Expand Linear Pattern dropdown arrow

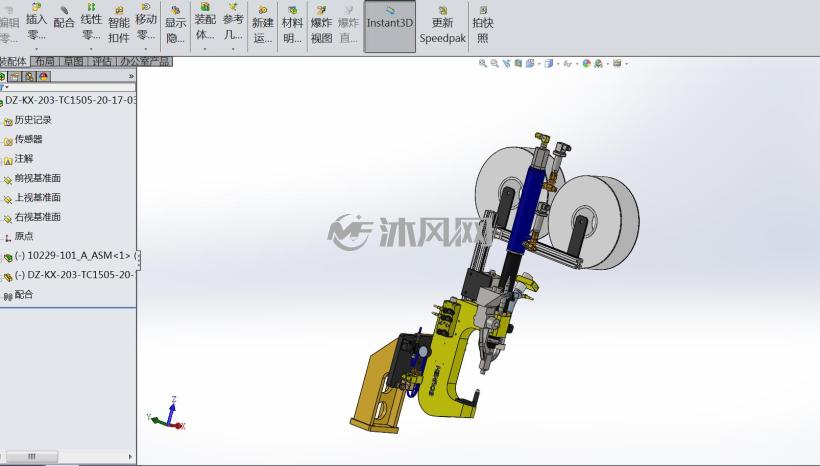pyautogui.click(x=91, y=49)
